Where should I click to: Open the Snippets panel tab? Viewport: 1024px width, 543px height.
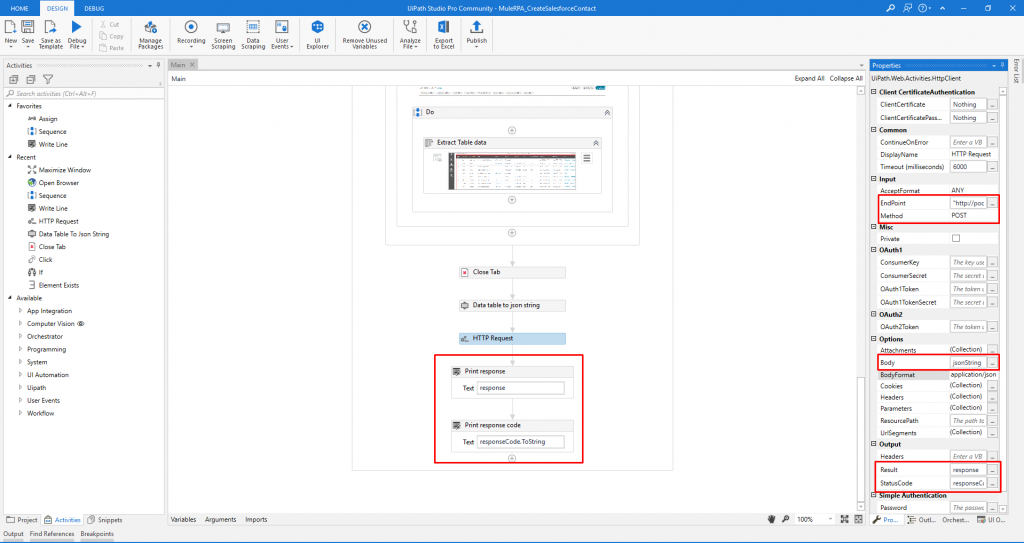pyautogui.click(x=104, y=520)
